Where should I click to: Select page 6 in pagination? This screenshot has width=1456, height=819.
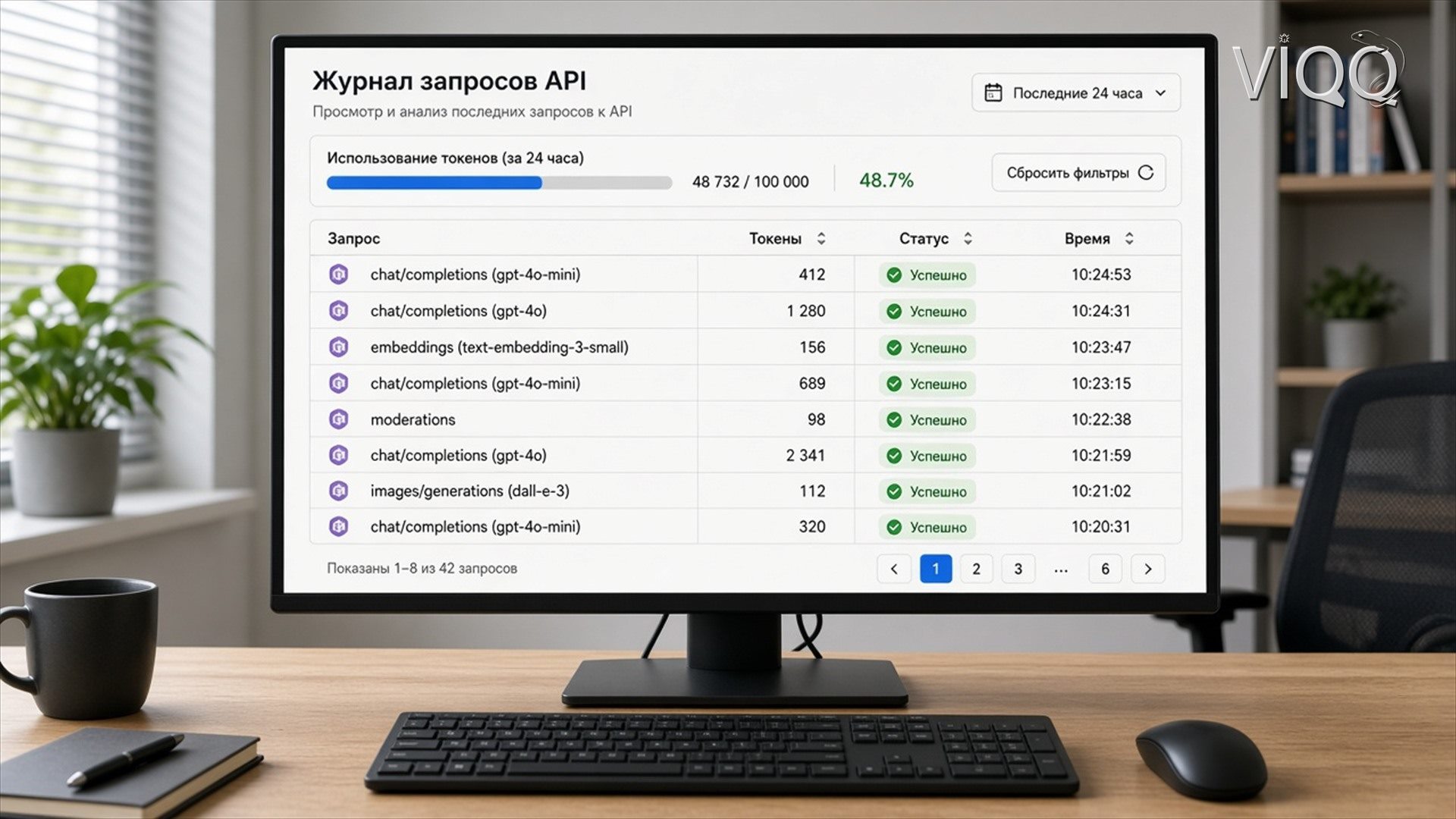[x=1106, y=569]
